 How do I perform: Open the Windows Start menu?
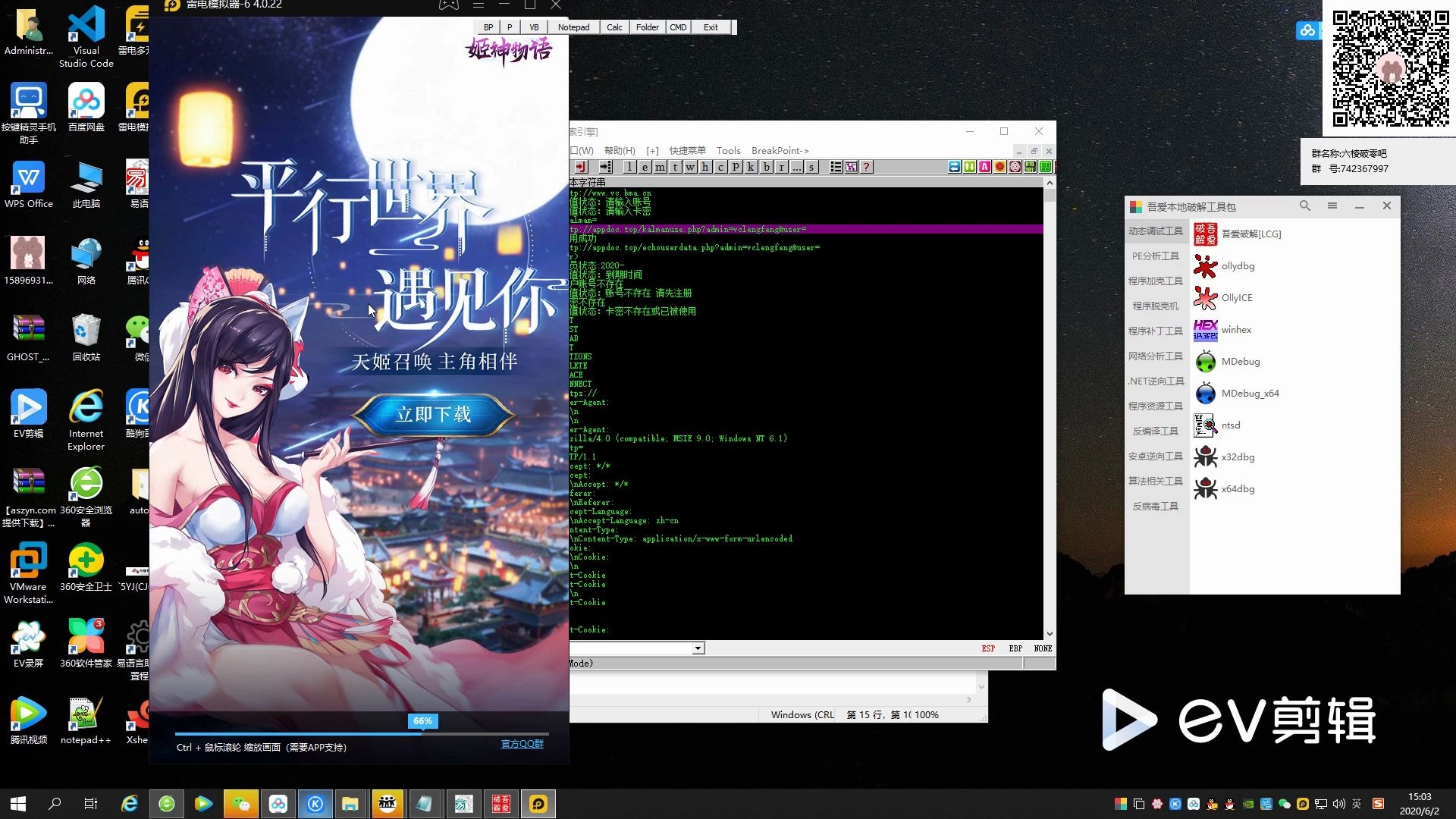point(18,804)
